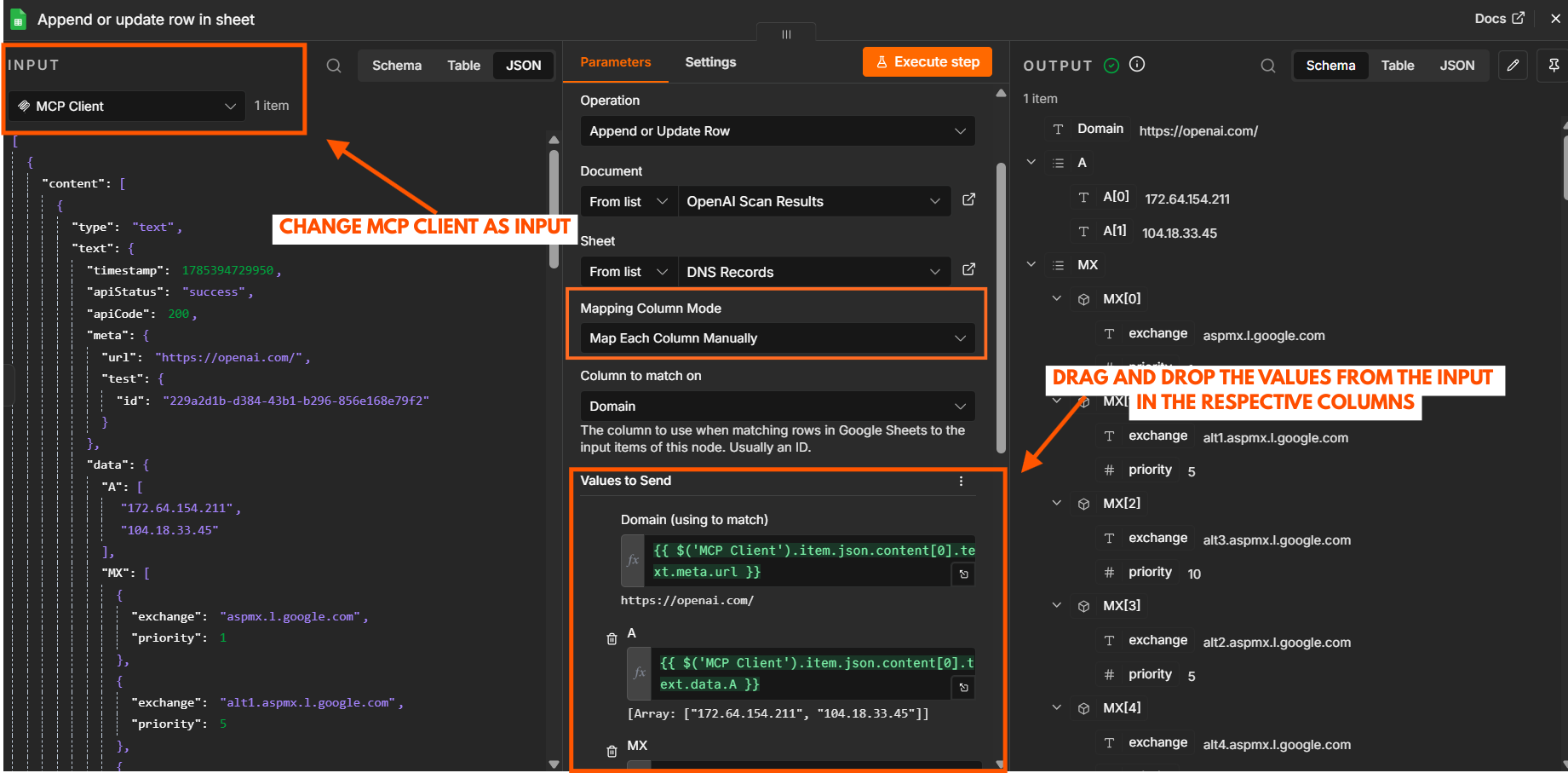1568x773 pixels.
Task: Click the fx icon of Domain field
Action: (633, 561)
